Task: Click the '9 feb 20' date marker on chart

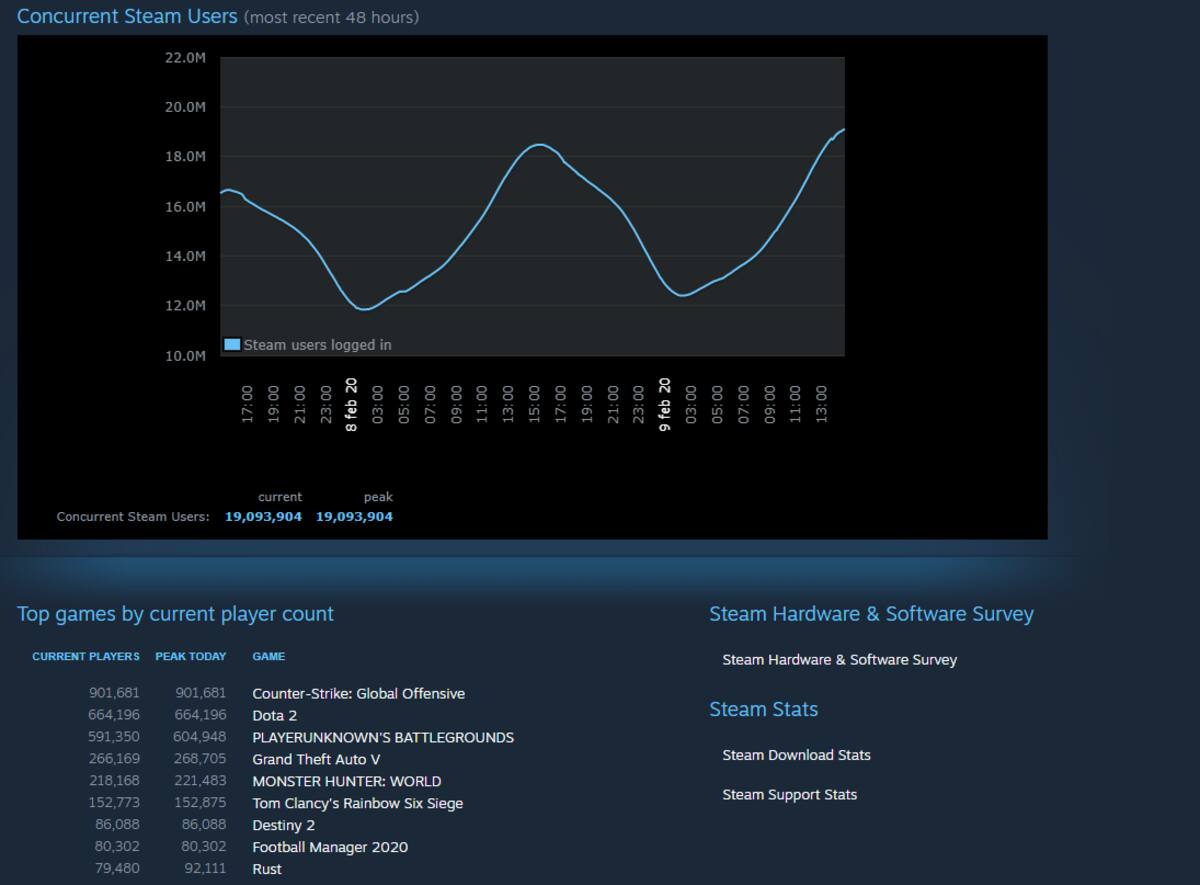Action: point(665,404)
